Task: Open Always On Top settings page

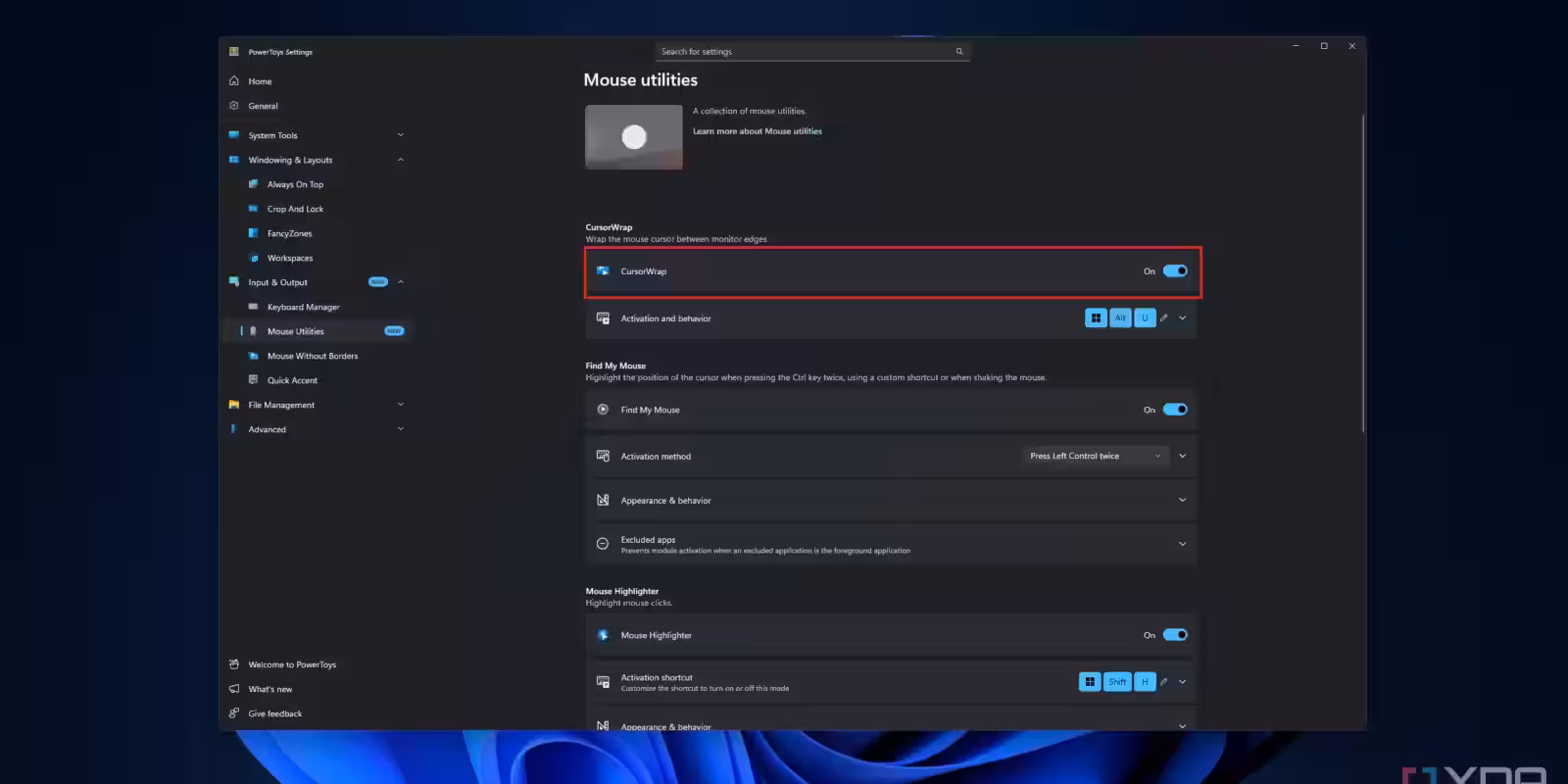Action: [295, 184]
